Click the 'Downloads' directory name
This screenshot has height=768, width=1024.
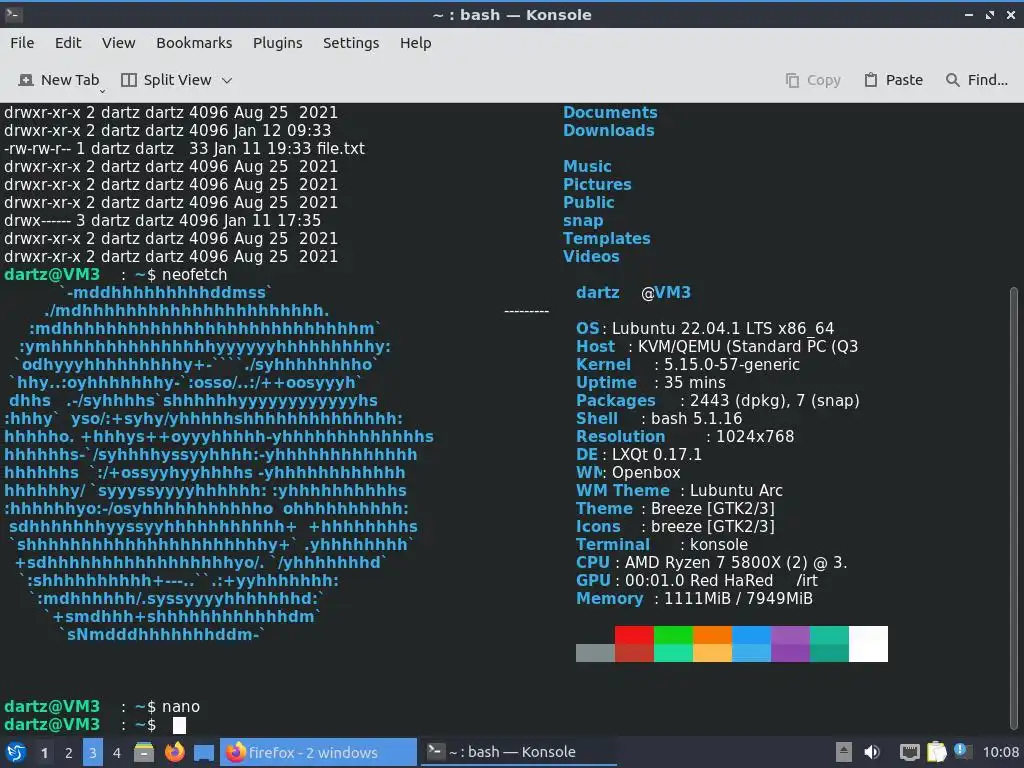point(609,130)
